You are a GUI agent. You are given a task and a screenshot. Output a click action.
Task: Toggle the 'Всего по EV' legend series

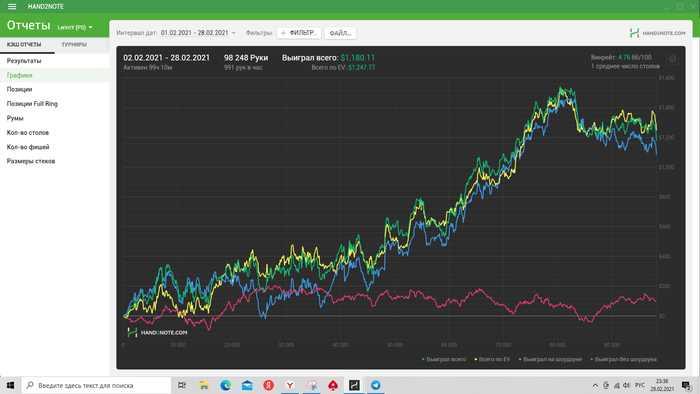pyautogui.click(x=492, y=359)
